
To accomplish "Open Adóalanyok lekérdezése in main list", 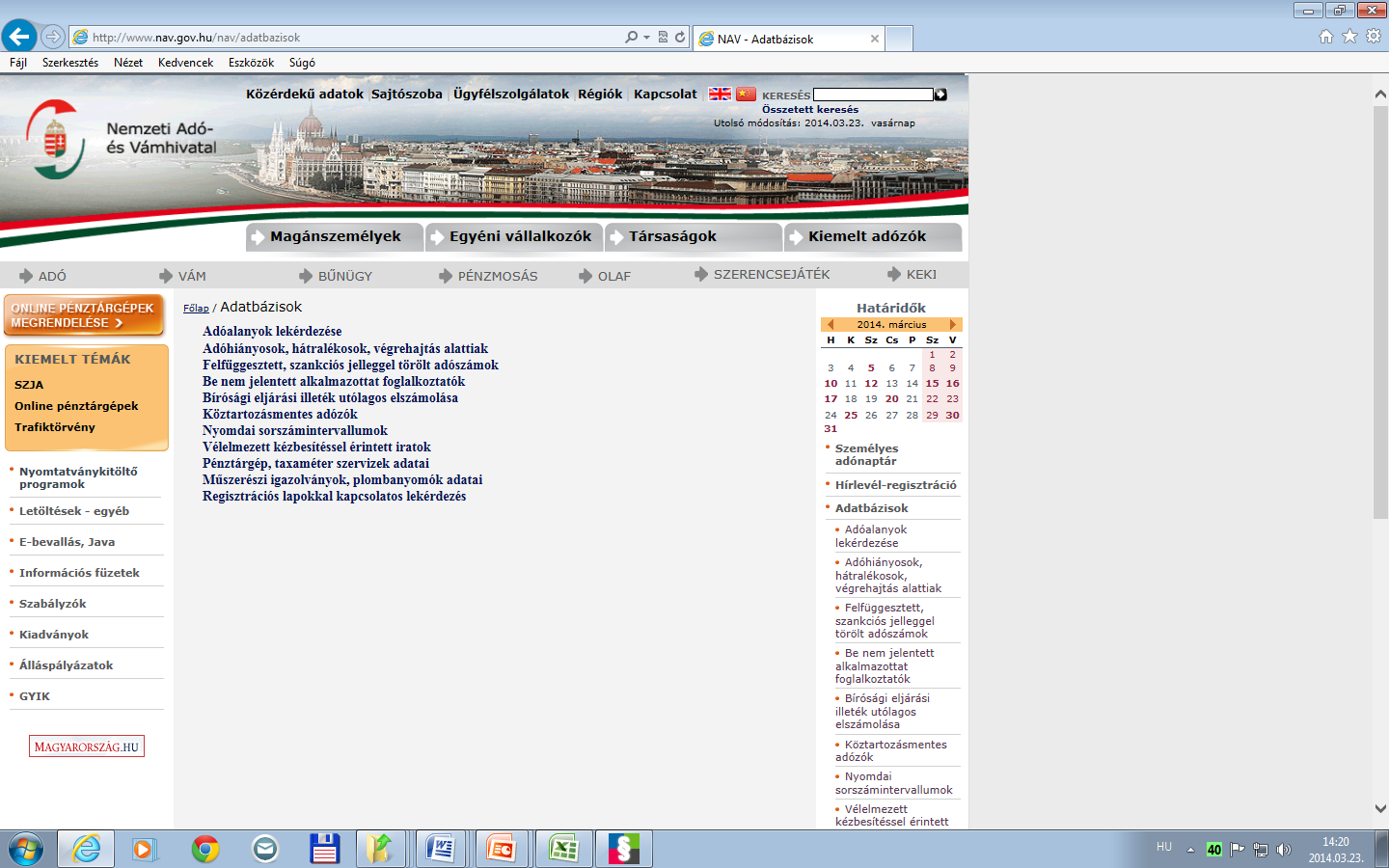I will (272, 332).
